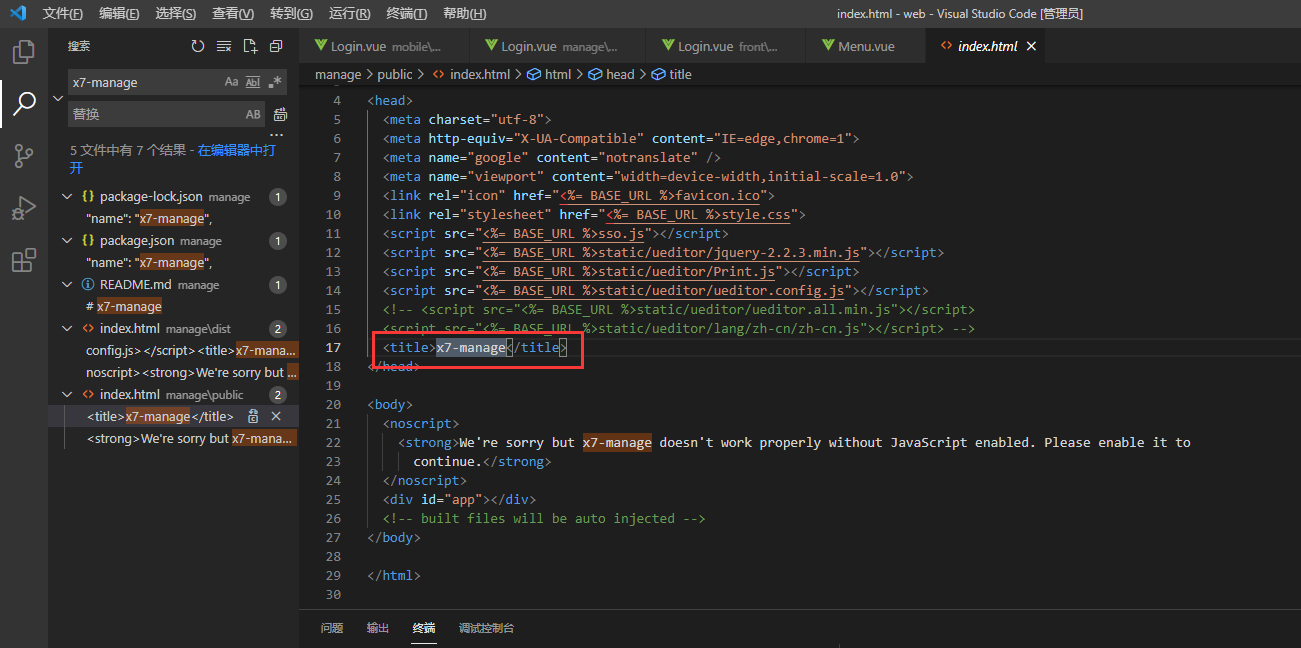
Task: Collapse the package-lock.json results
Action: 67,197
